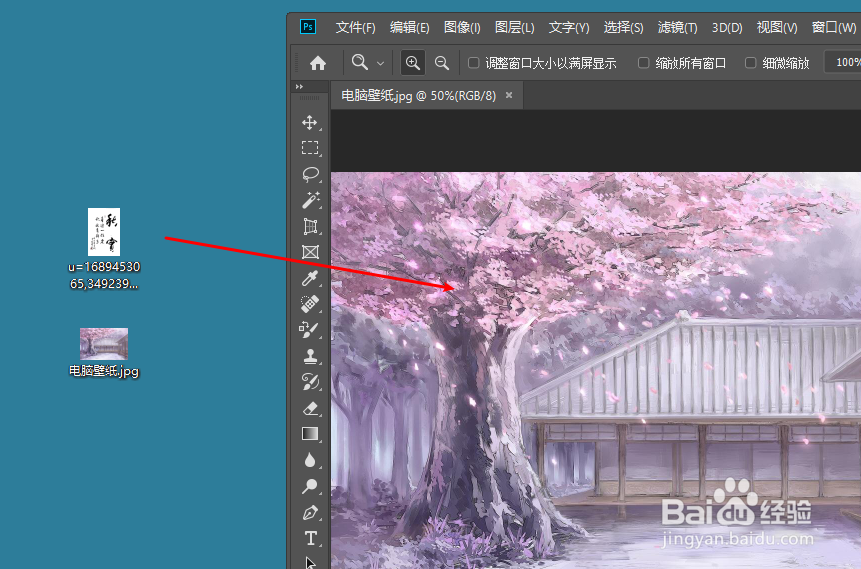
Task: Enable 细微缩放 checkbox
Action: tap(751, 63)
